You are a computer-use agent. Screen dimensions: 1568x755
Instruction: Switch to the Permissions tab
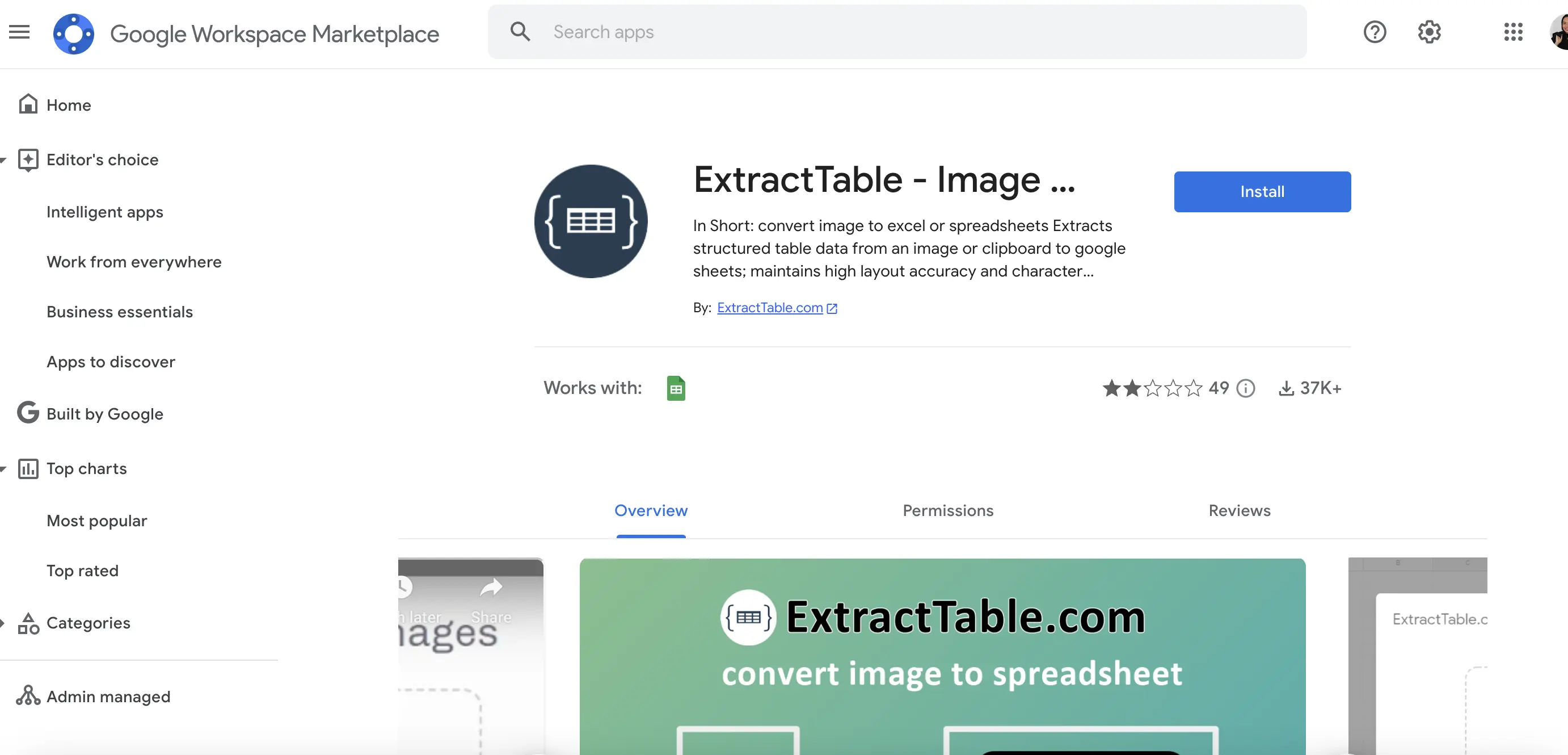click(x=948, y=510)
